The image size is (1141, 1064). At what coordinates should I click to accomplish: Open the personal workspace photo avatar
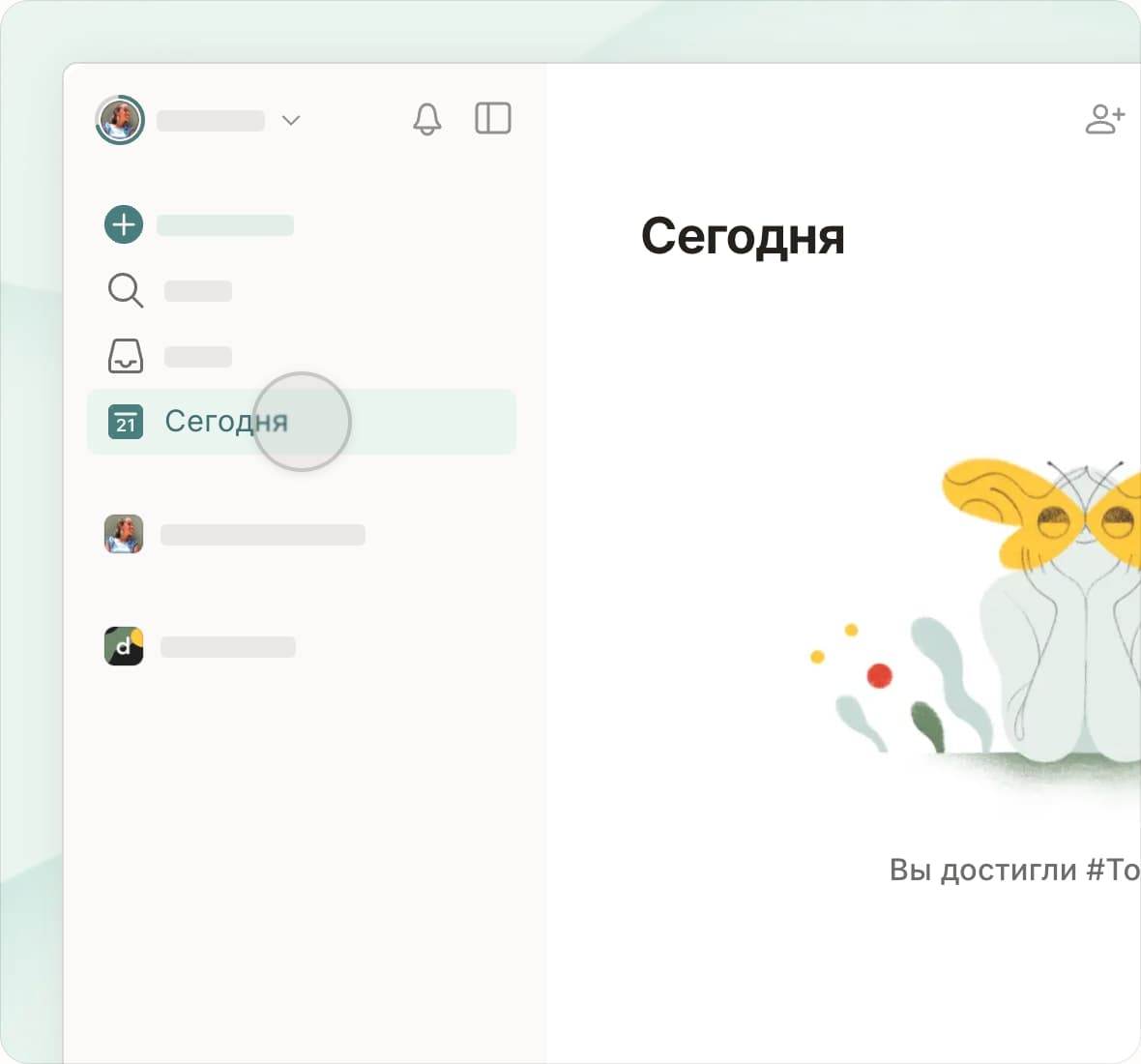[124, 534]
